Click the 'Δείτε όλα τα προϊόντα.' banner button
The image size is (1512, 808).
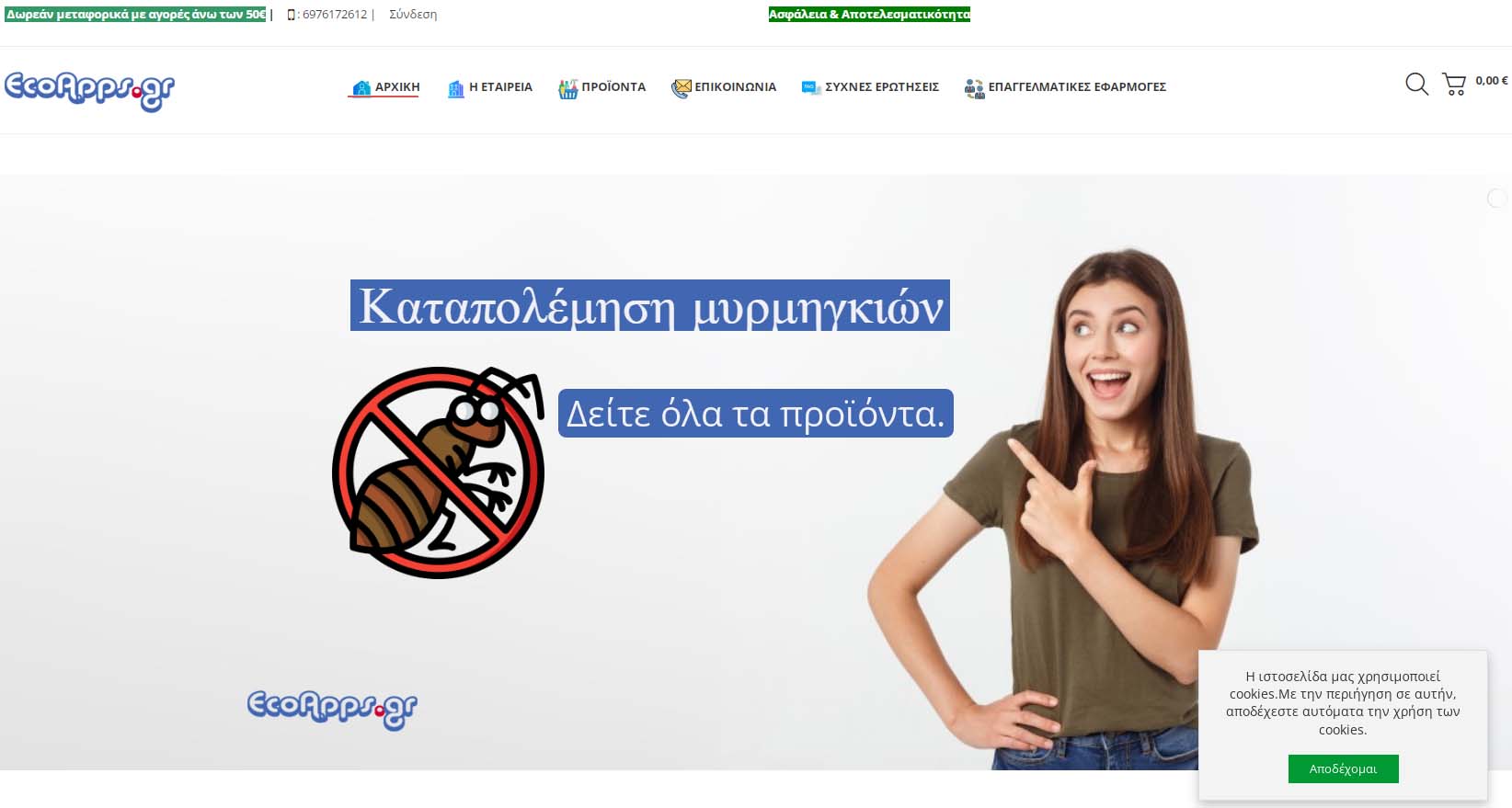pos(756,414)
